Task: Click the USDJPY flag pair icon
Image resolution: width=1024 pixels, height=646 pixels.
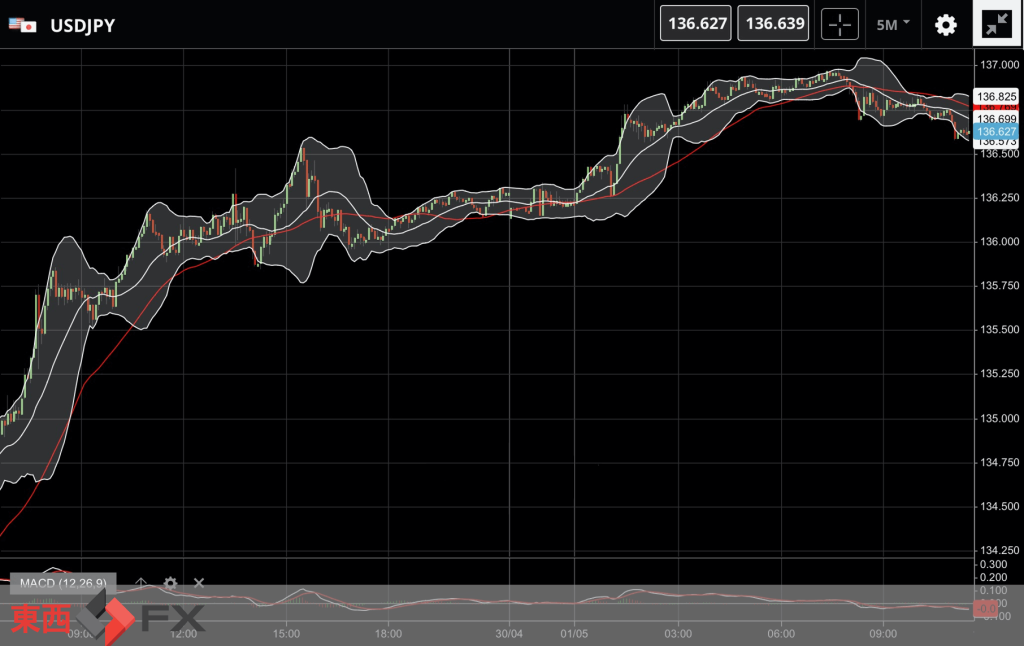Action: 22,25
